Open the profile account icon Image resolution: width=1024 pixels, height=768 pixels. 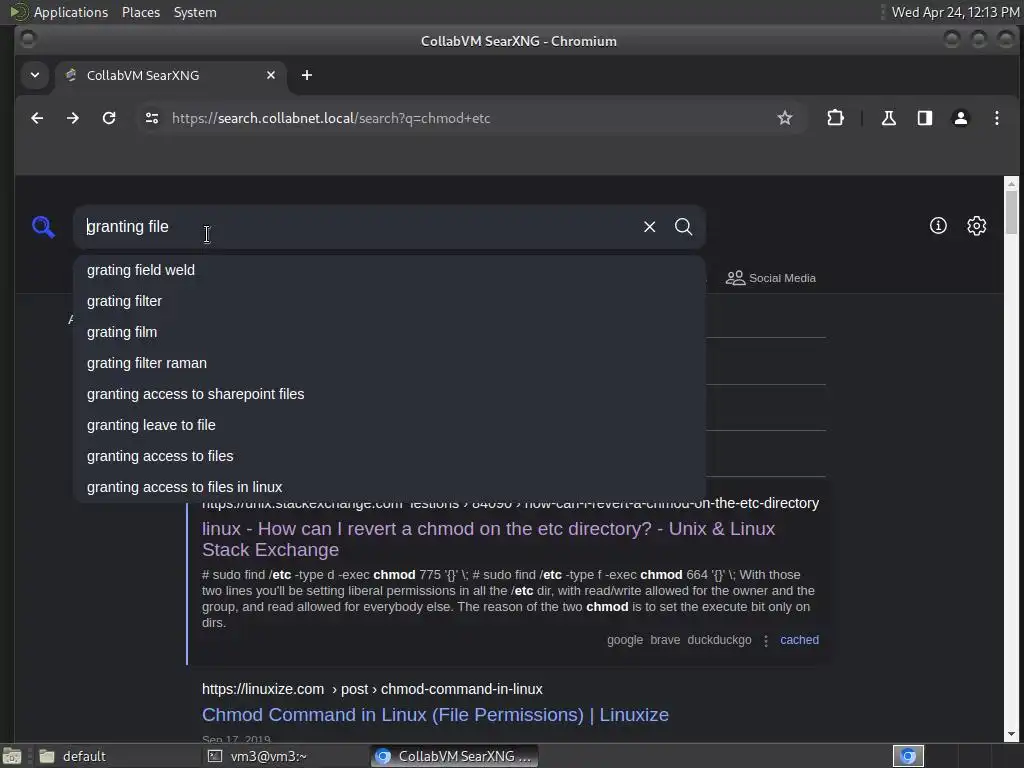click(960, 118)
